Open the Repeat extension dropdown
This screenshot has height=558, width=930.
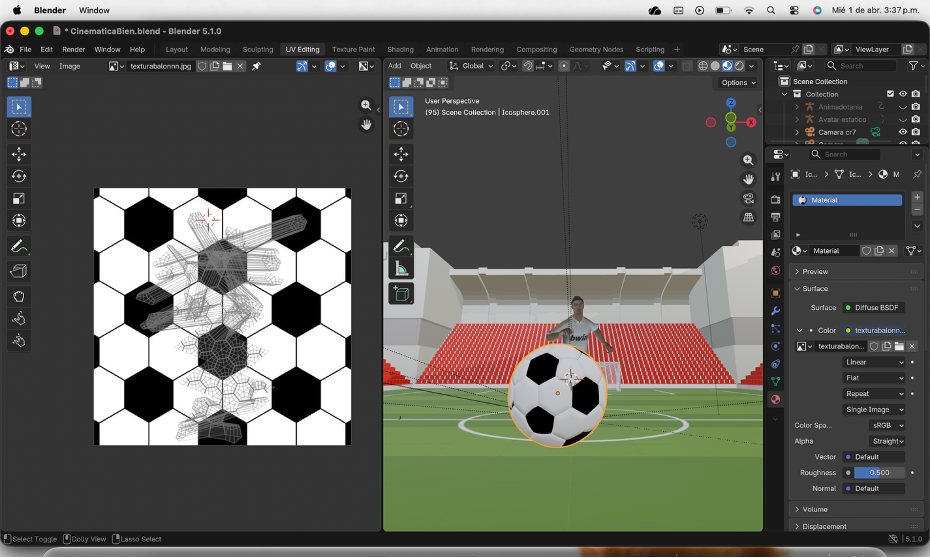pyautogui.click(x=874, y=393)
